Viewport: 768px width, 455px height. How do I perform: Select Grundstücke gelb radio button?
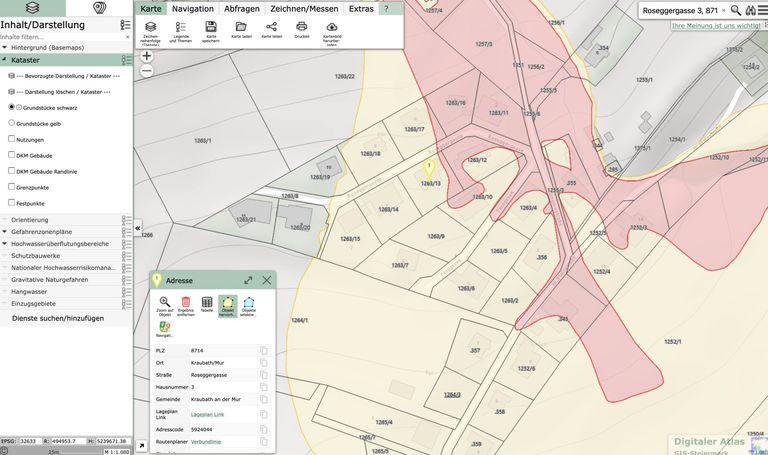pyautogui.click(x=12, y=123)
